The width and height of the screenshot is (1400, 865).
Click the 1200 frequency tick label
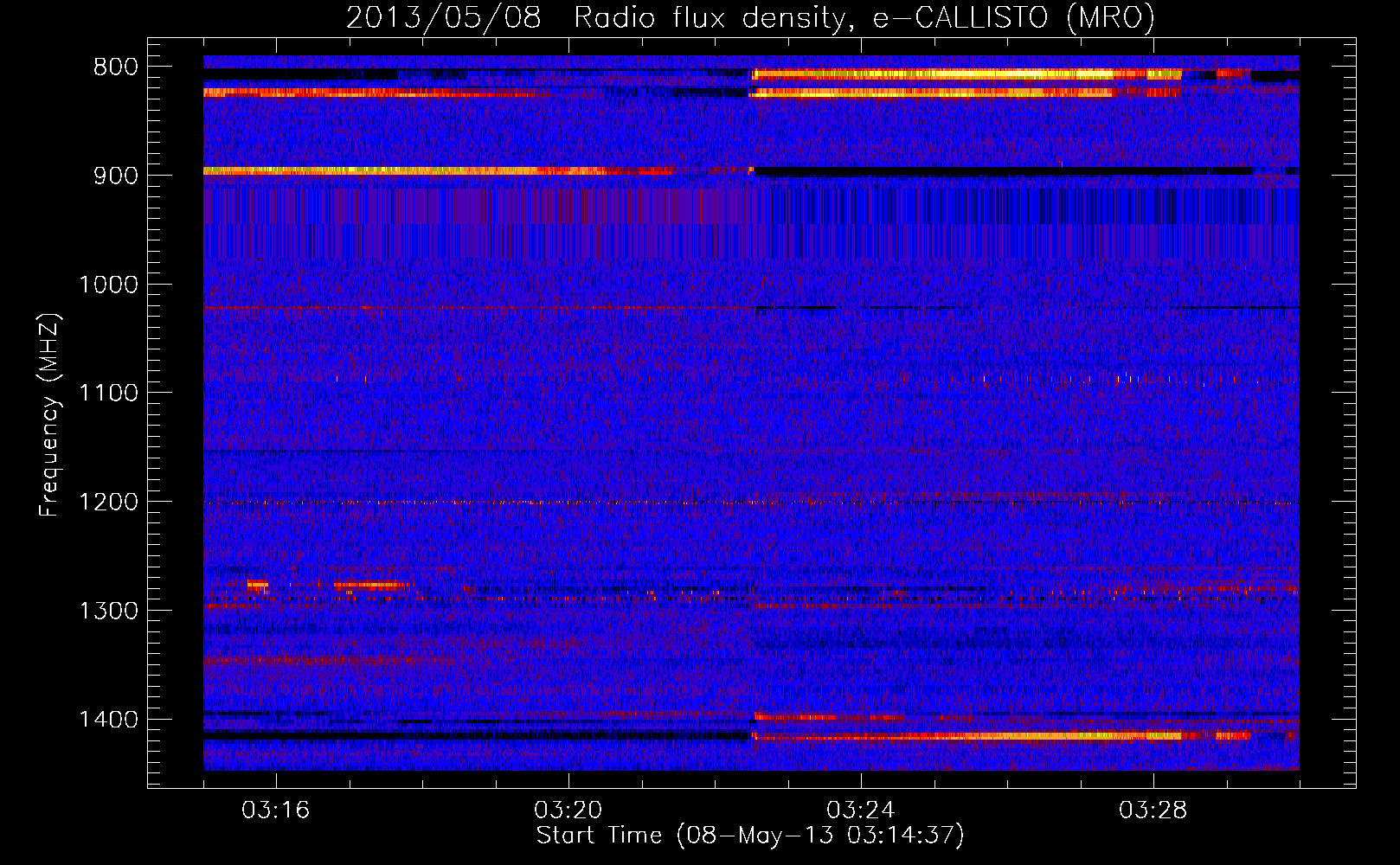(x=108, y=503)
